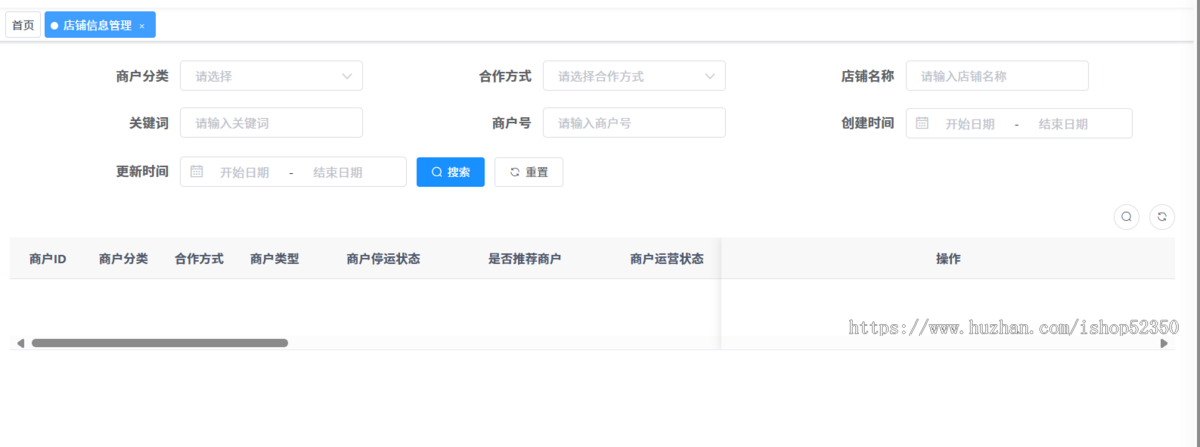Click the 重置 reset button
Image resolution: width=1200 pixels, height=447 pixels.
(x=529, y=172)
